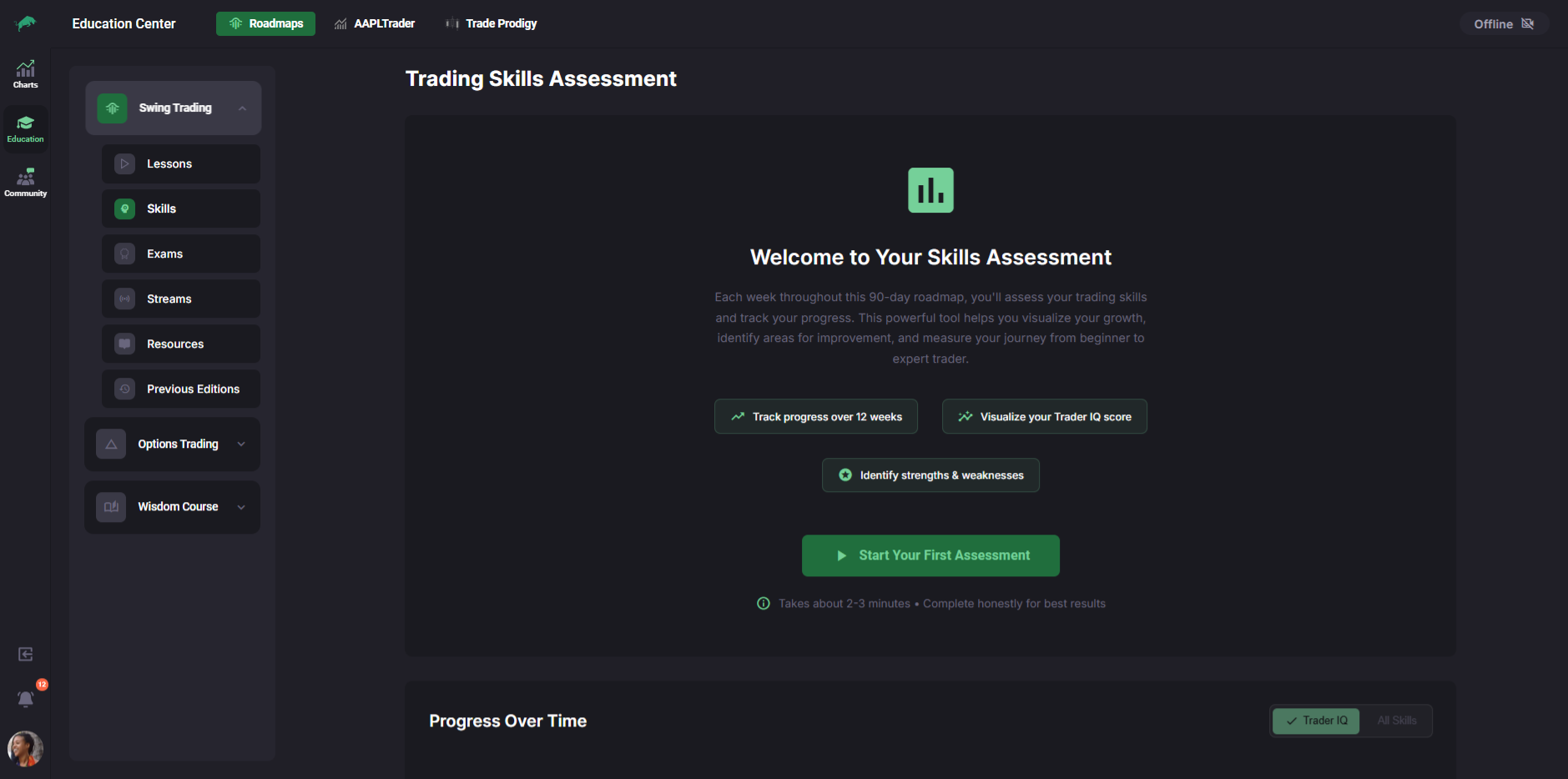Select the Roadmaps tab
The height and width of the screenshot is (779, 1568).
click(x=265, y=24)
